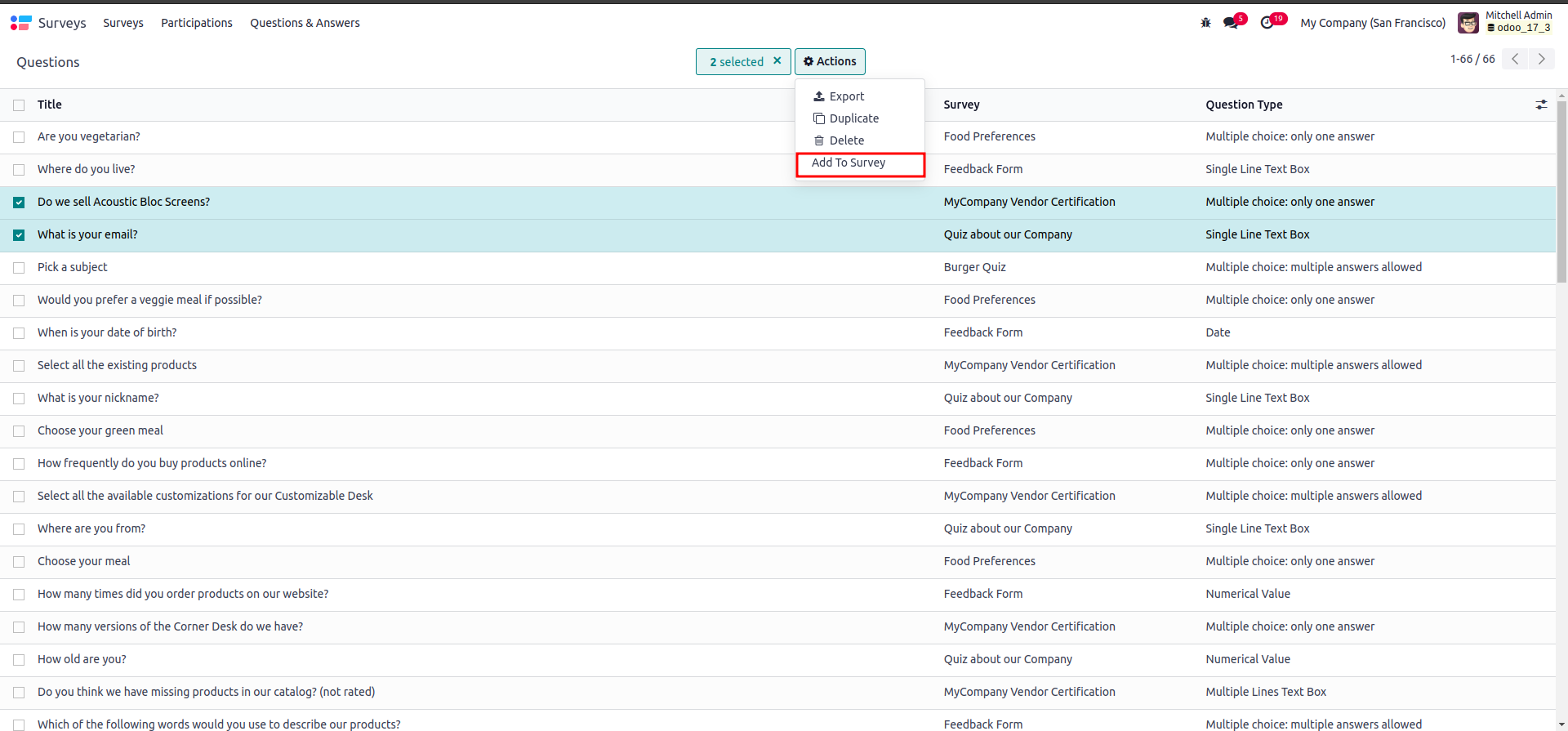1568x731 pixels.
Task: Open optional columns settings icon
Action: click(x=1541, y=105)
